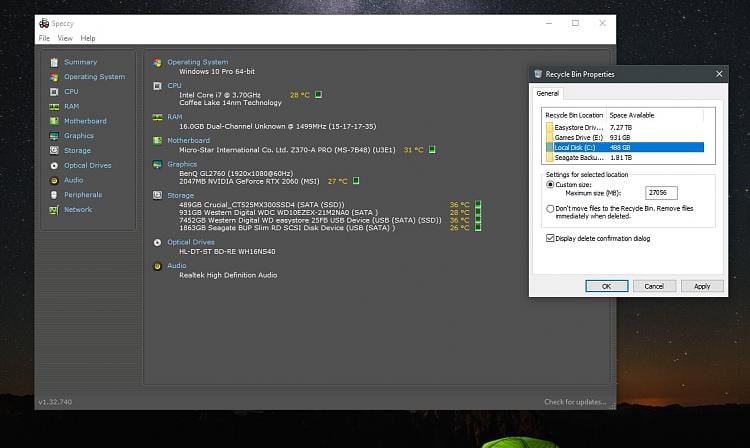Click the Graphics monitor icon in sidebar
Image resolution: width=750 pixels, height=448 pixels.
coord(54,136)
